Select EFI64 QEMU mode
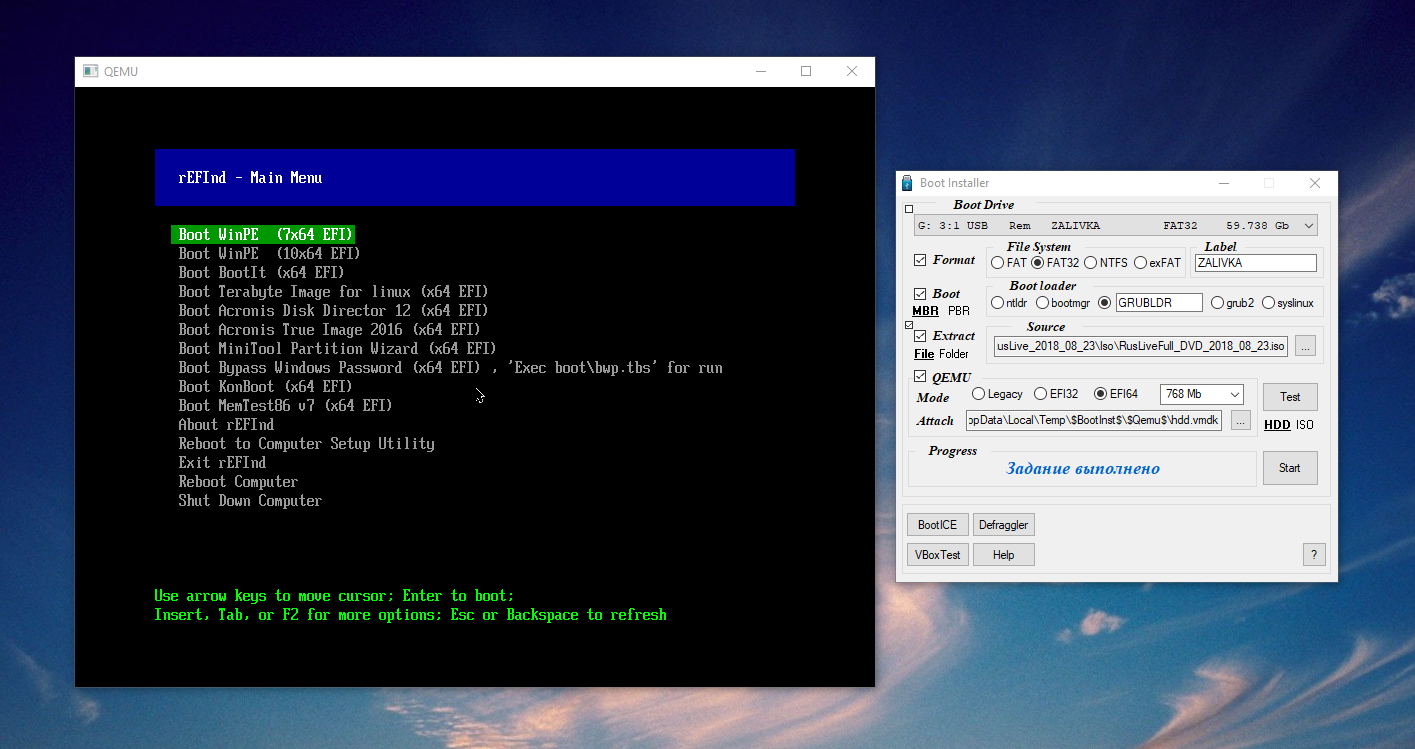Image resolution: width=1415 pixels, height=749 pixels. point(1101,394)
